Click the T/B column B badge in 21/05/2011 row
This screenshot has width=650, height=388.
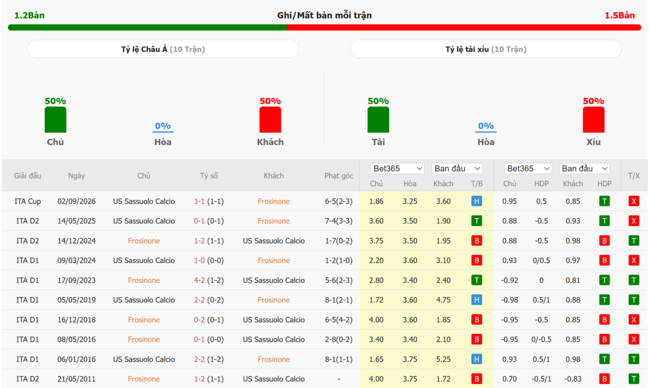point(476,379)
